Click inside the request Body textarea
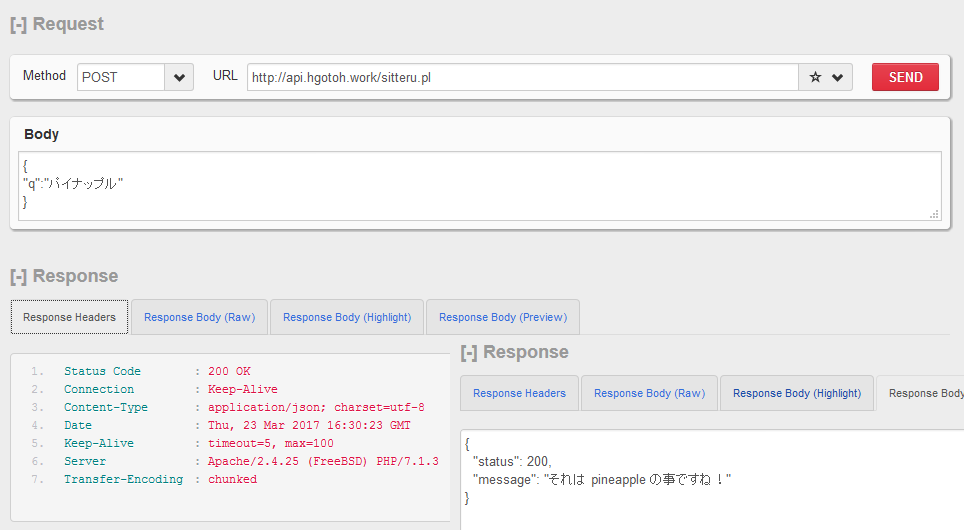Viewport: 964px width, 530px height. click(x=480, y=186)
